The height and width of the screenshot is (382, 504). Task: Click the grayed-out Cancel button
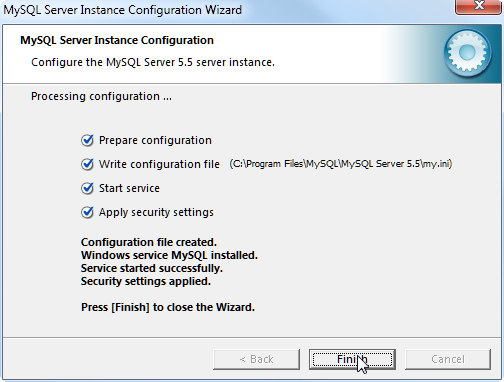[448, 359]
